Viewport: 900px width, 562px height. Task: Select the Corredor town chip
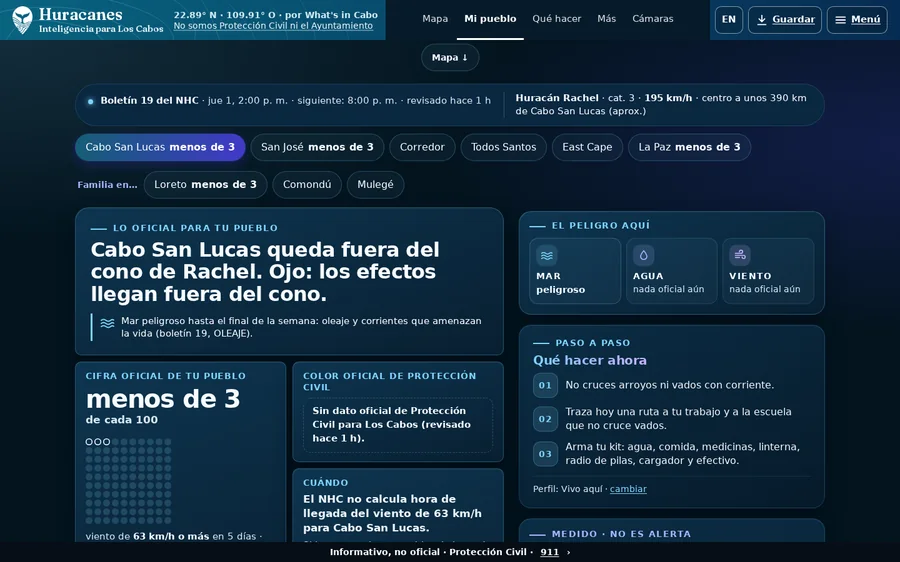[x=422, y=147]
